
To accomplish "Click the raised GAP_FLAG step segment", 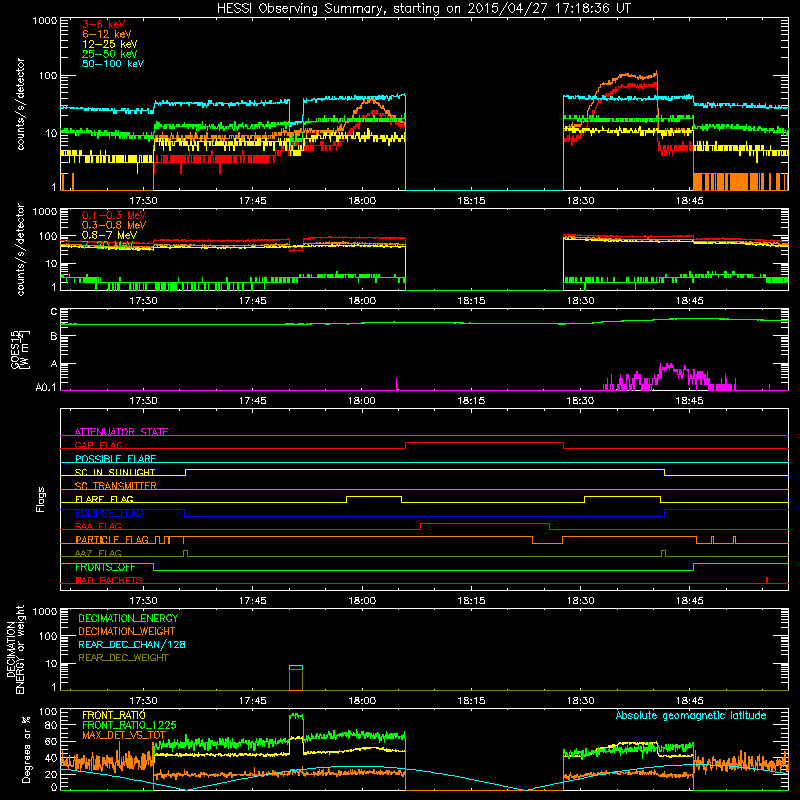I will click(x=484, y=442).
